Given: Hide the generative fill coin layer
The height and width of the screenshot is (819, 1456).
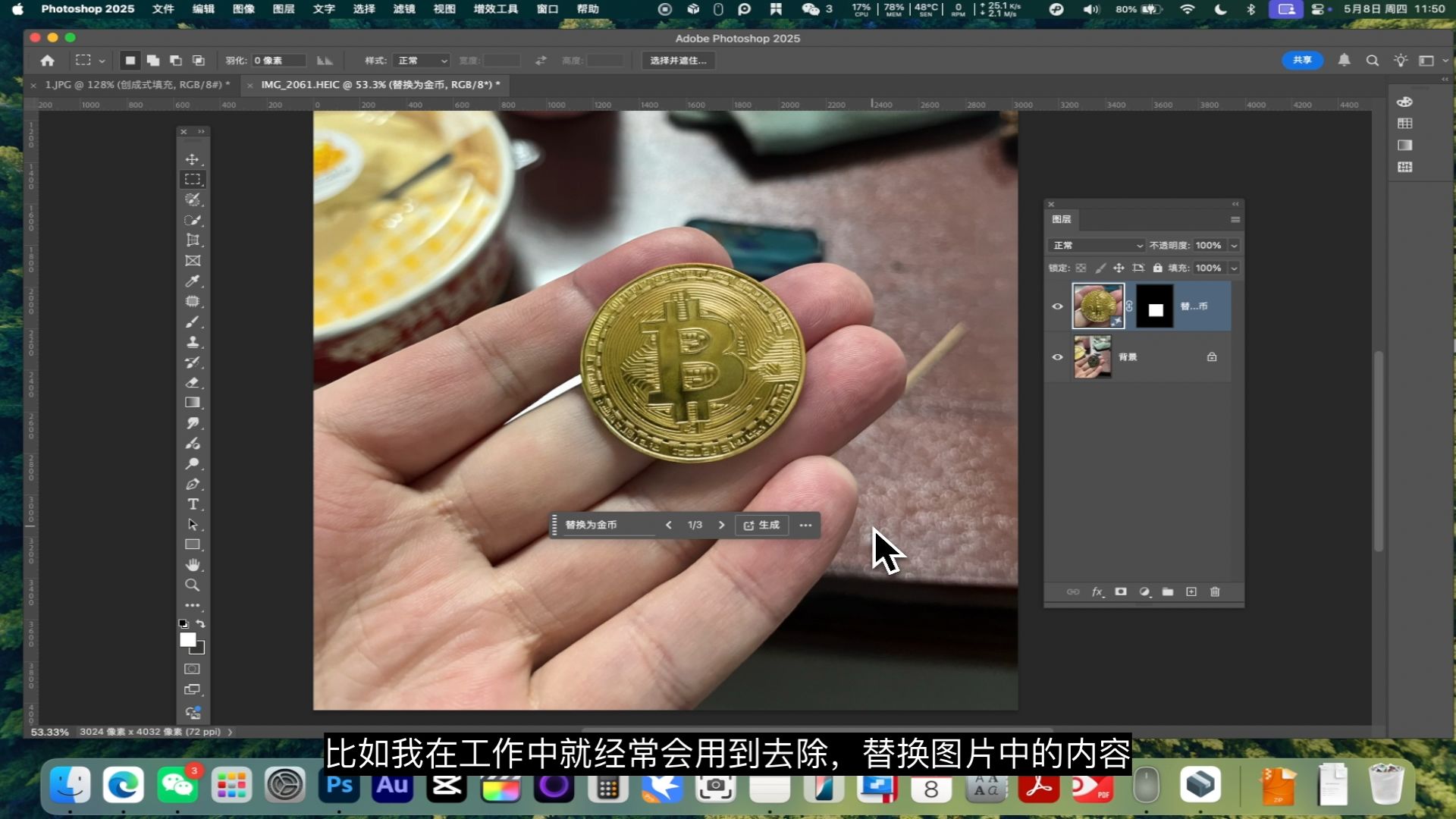Looking at the screenshot, I should tap(1057, 306).
